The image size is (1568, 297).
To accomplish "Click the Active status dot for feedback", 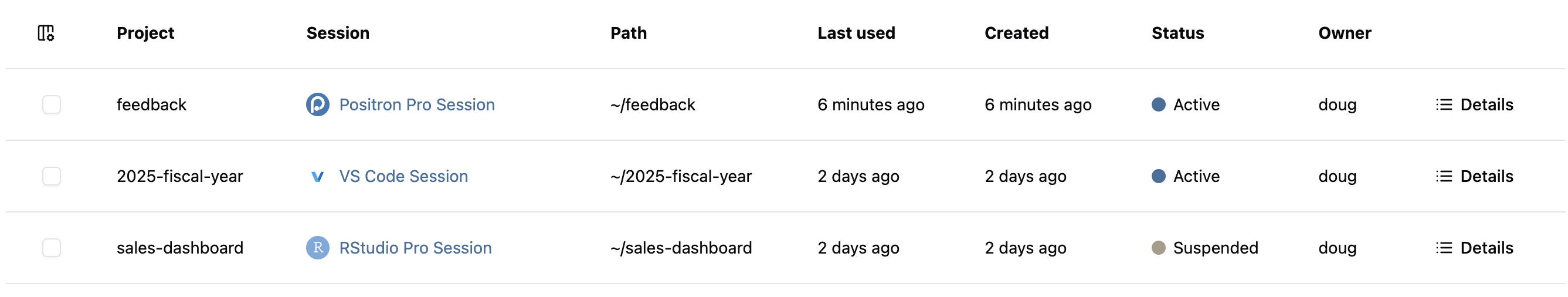I will tap(1158, 104).
